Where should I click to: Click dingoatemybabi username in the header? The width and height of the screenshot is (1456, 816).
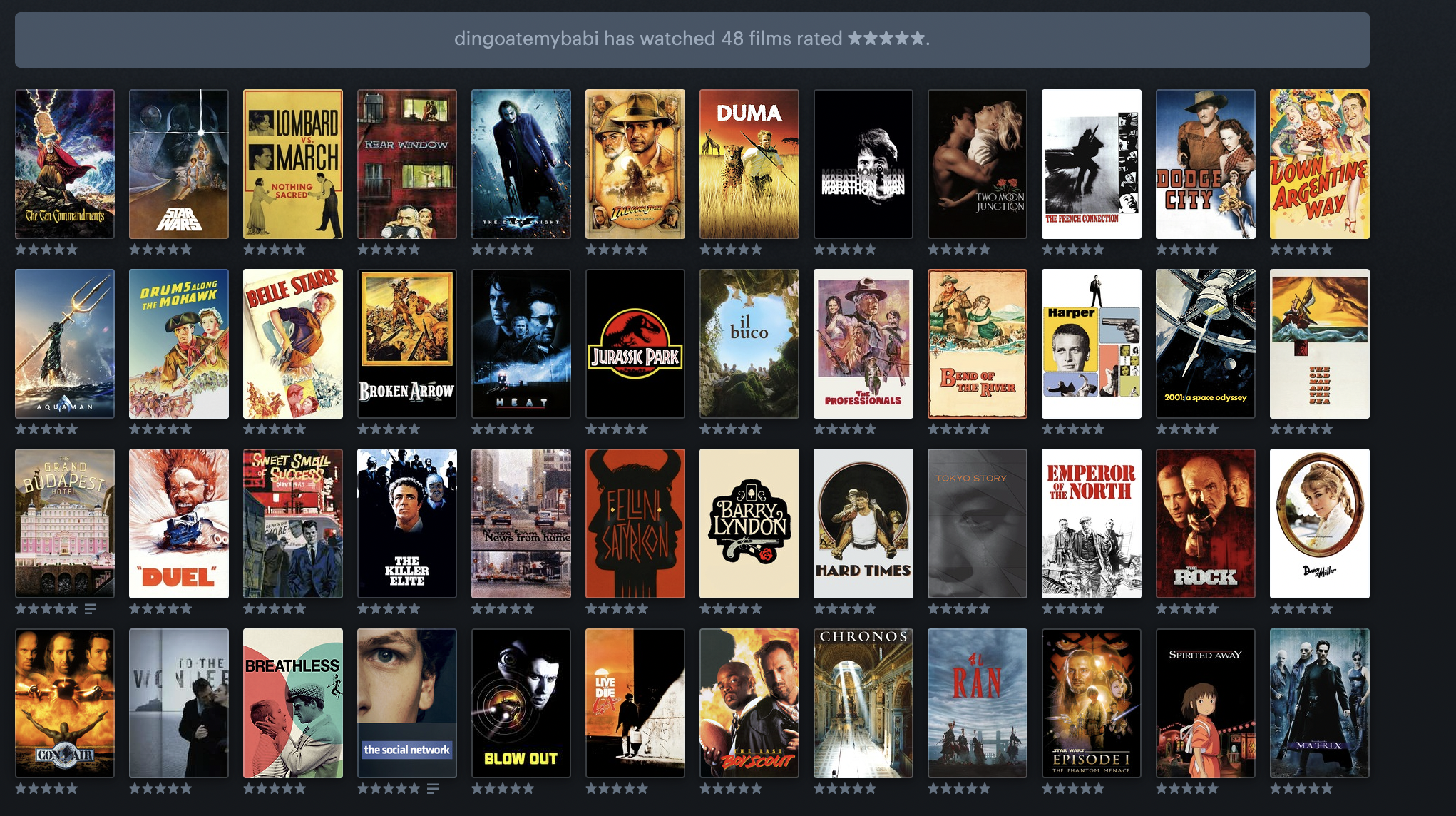pyautogui.click(x=526, y=39)
